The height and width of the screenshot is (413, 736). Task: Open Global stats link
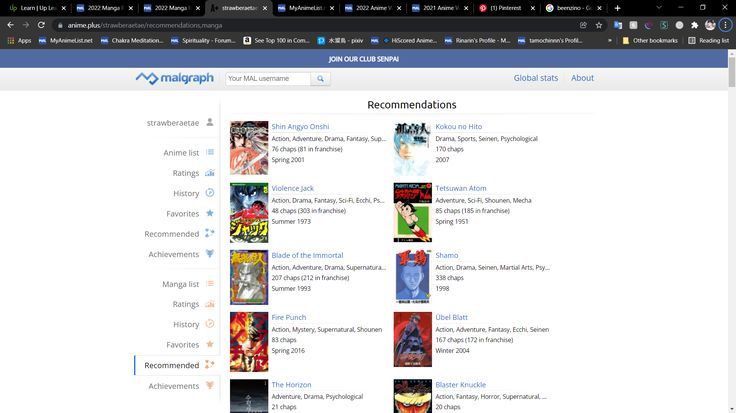pyautogui.click(x=536, y=78)
